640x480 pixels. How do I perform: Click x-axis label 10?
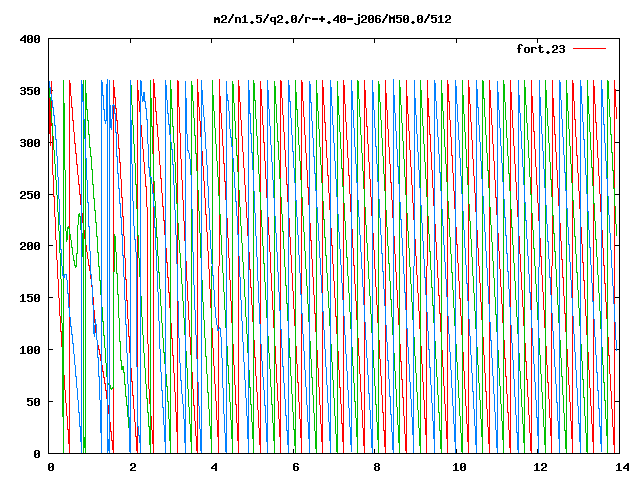(x=460, y=467)
